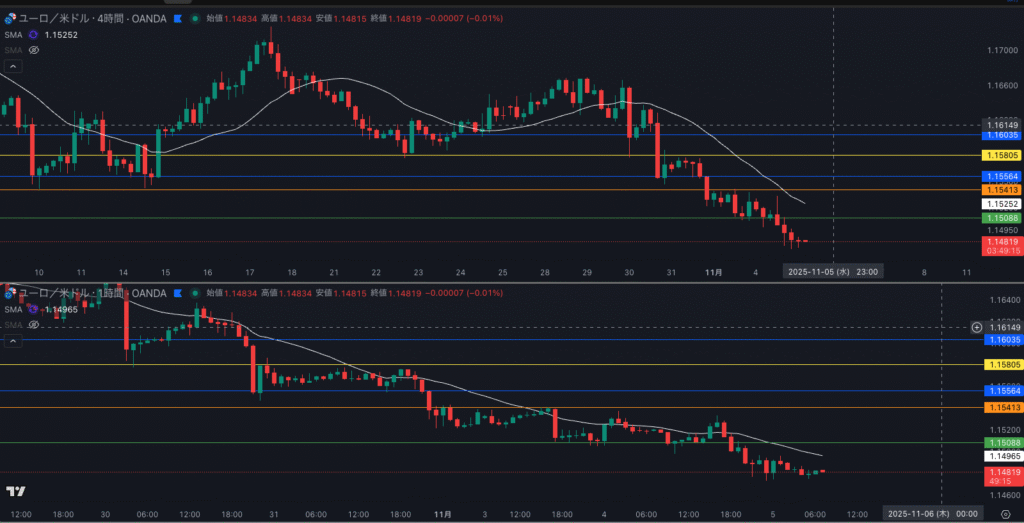This screenshot has width=1024, height=523.
Task: Collapse the indicator legend on 4-hour chart
Action: [13, 66]
